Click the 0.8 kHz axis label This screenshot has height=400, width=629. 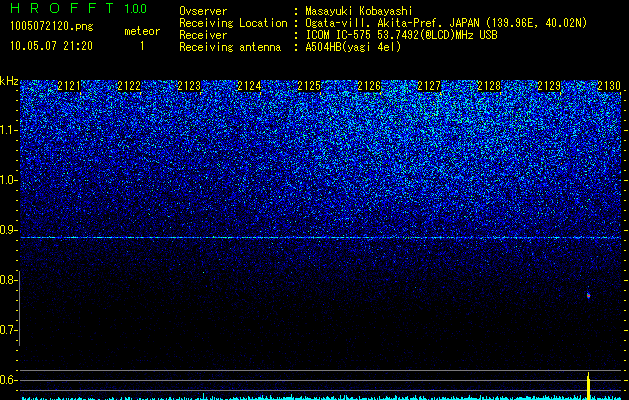8,280
